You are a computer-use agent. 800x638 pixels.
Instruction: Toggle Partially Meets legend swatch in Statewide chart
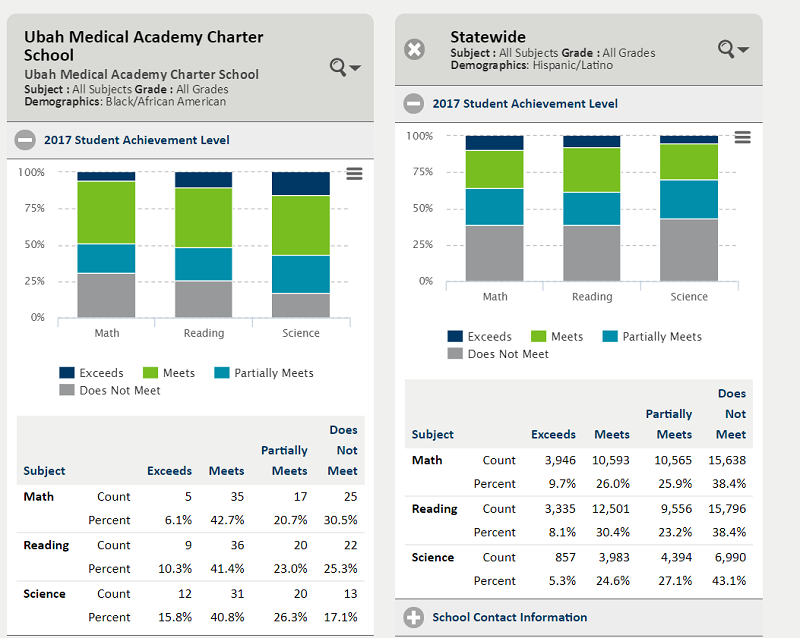pyautogui.click(x=610, y=336)
